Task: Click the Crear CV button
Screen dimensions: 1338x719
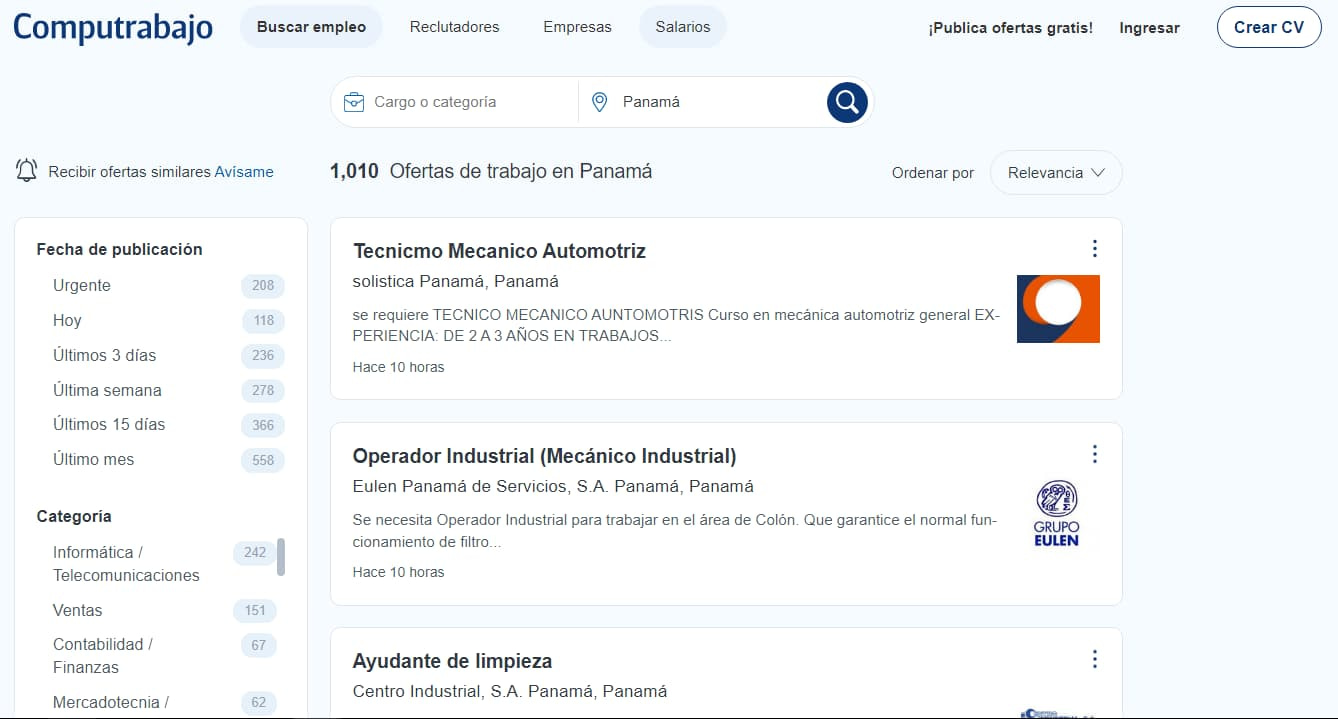Action: click(x=1269, y=27)
